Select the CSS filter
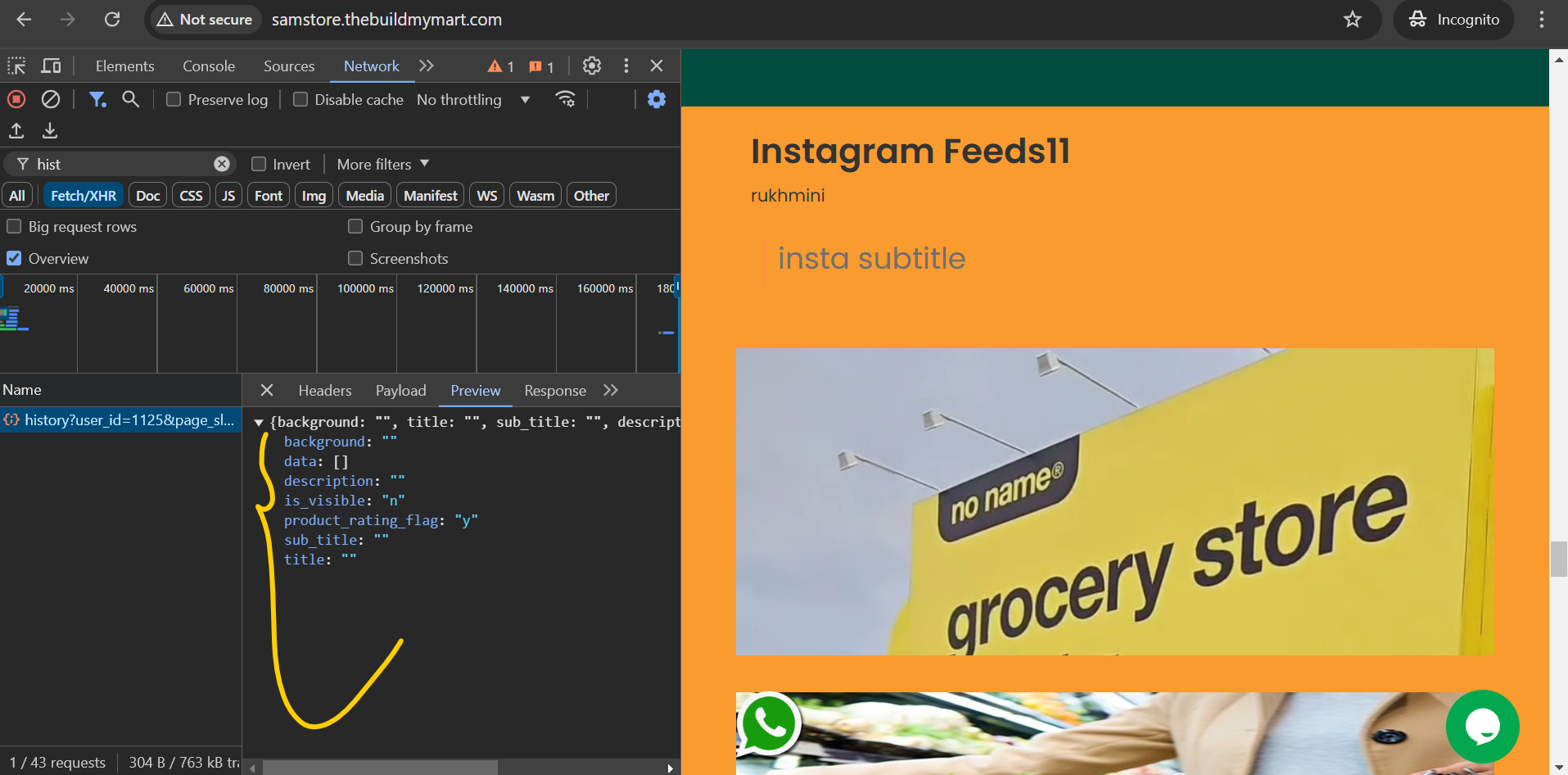 pyautogui.click(x=192, y=195)
